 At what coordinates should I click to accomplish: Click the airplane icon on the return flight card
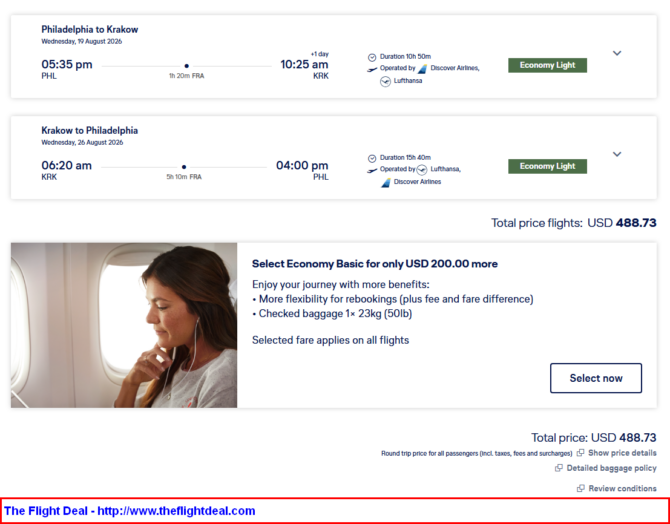point(372,170)
